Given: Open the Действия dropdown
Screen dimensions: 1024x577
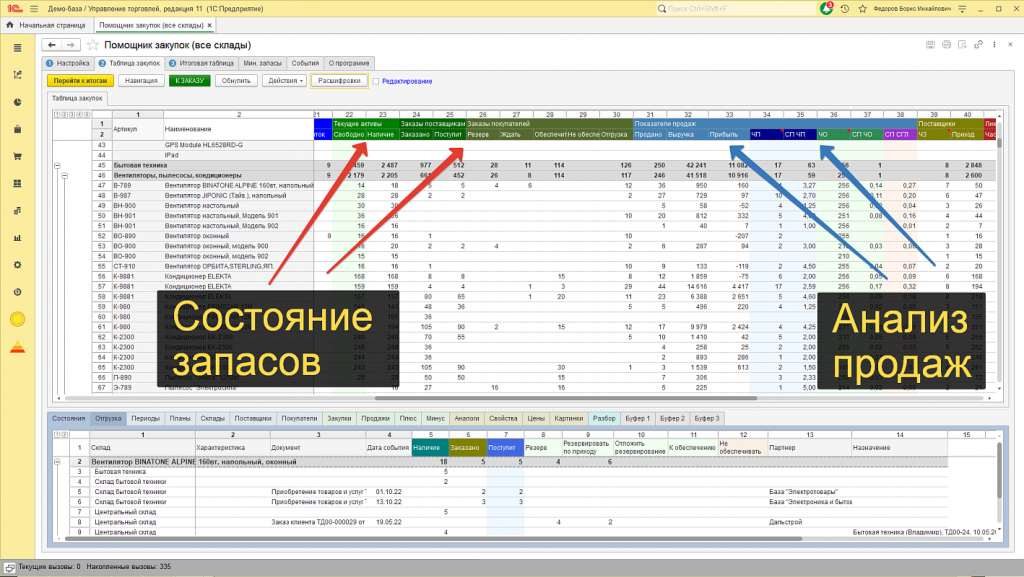Looking at the screenshot, I should [x=285, y=81].
